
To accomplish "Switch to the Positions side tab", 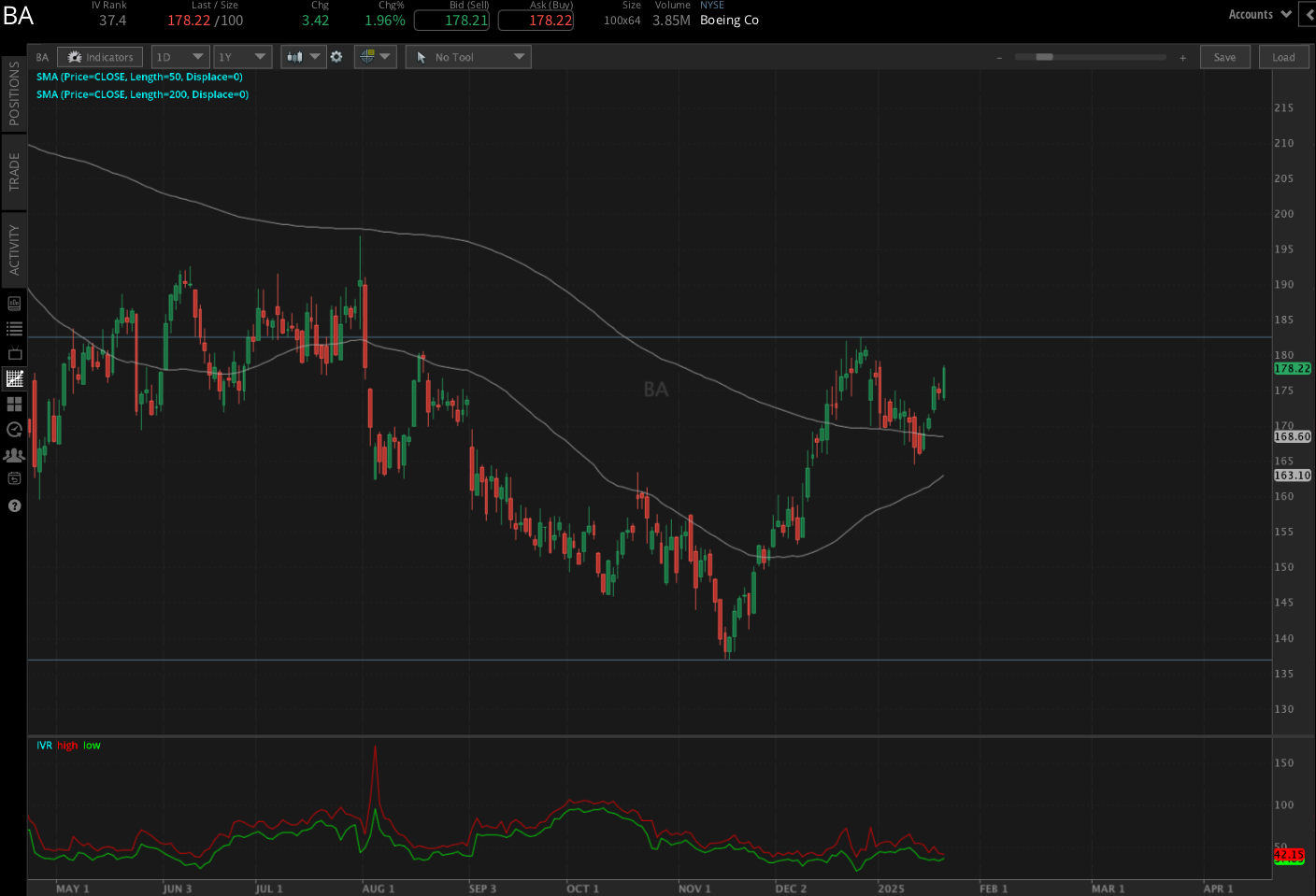I will click(x=14, y=93).
